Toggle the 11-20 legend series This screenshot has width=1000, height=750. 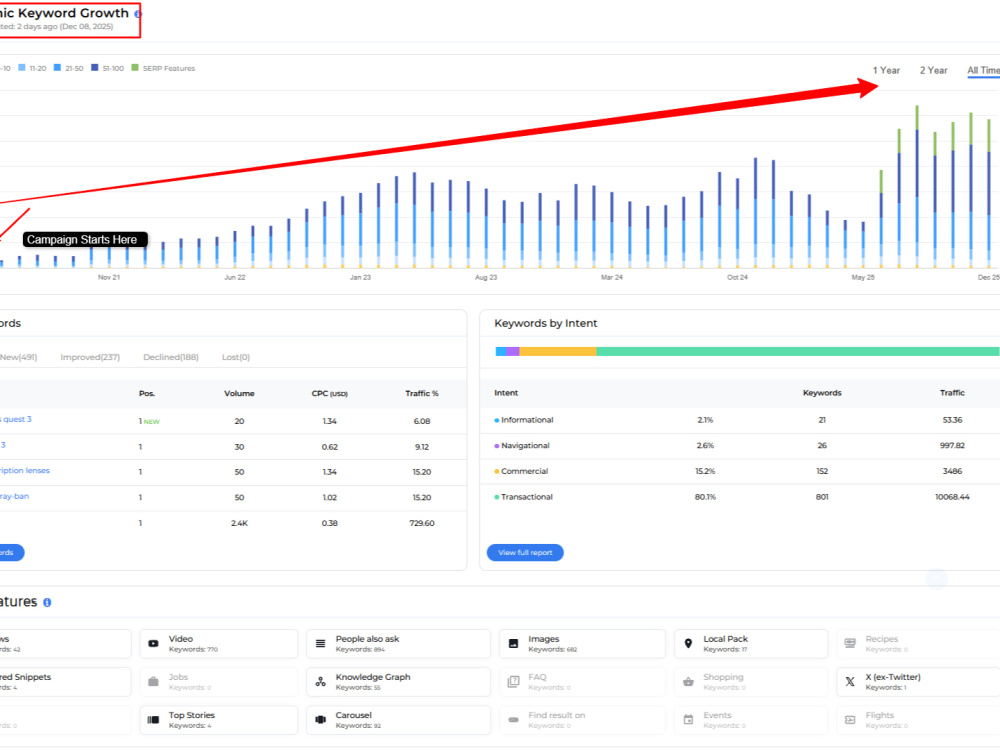coord(33,68)
